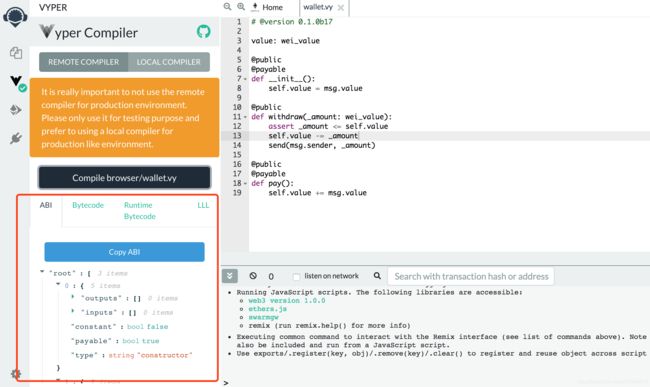The width and height of the screenshot is (650, 387).
Task: Click line 12 assert _amount <= self.value
Action: (x=328, y=126)
